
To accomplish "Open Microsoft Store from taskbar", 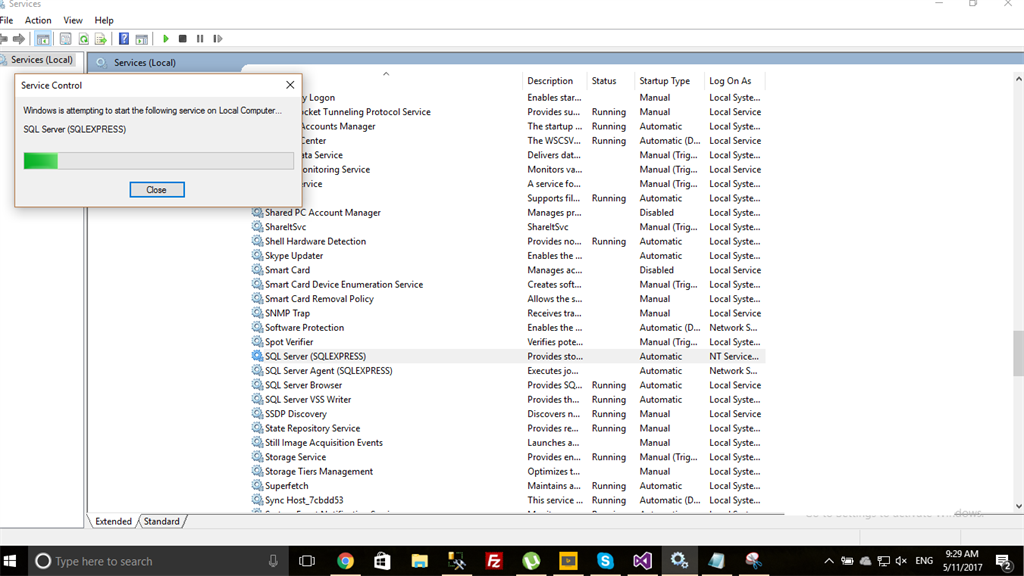I will pos(382,561).
